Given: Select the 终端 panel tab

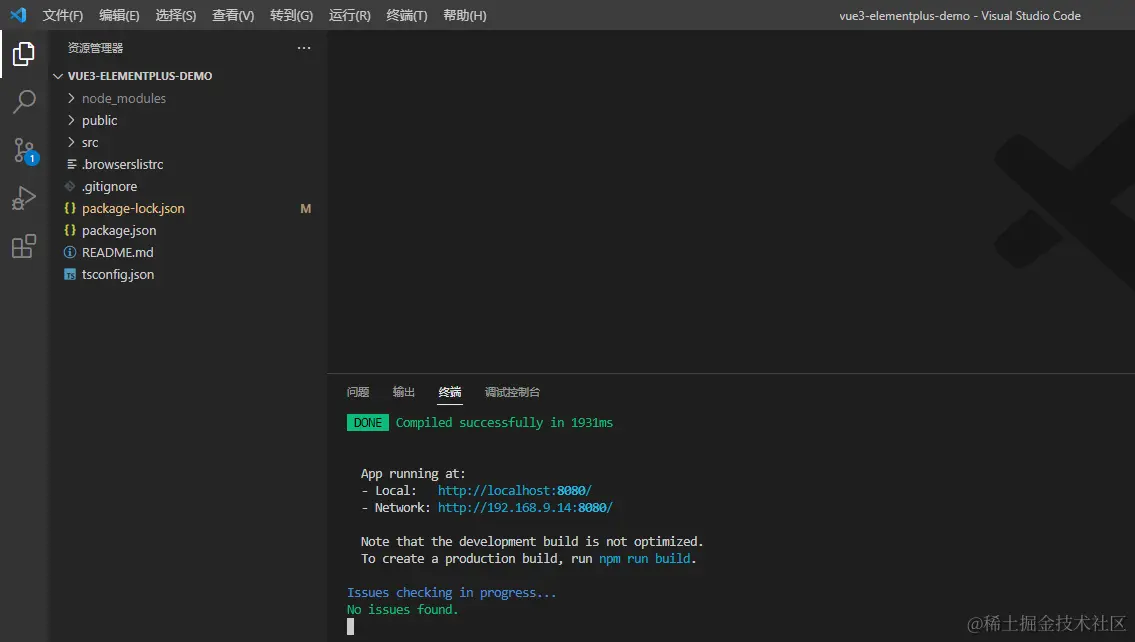Looking at the screenshot, I should point(450,392).
